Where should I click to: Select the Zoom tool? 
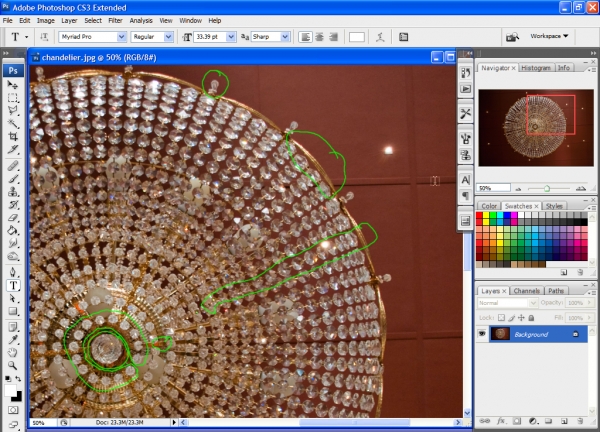point(13,365)
